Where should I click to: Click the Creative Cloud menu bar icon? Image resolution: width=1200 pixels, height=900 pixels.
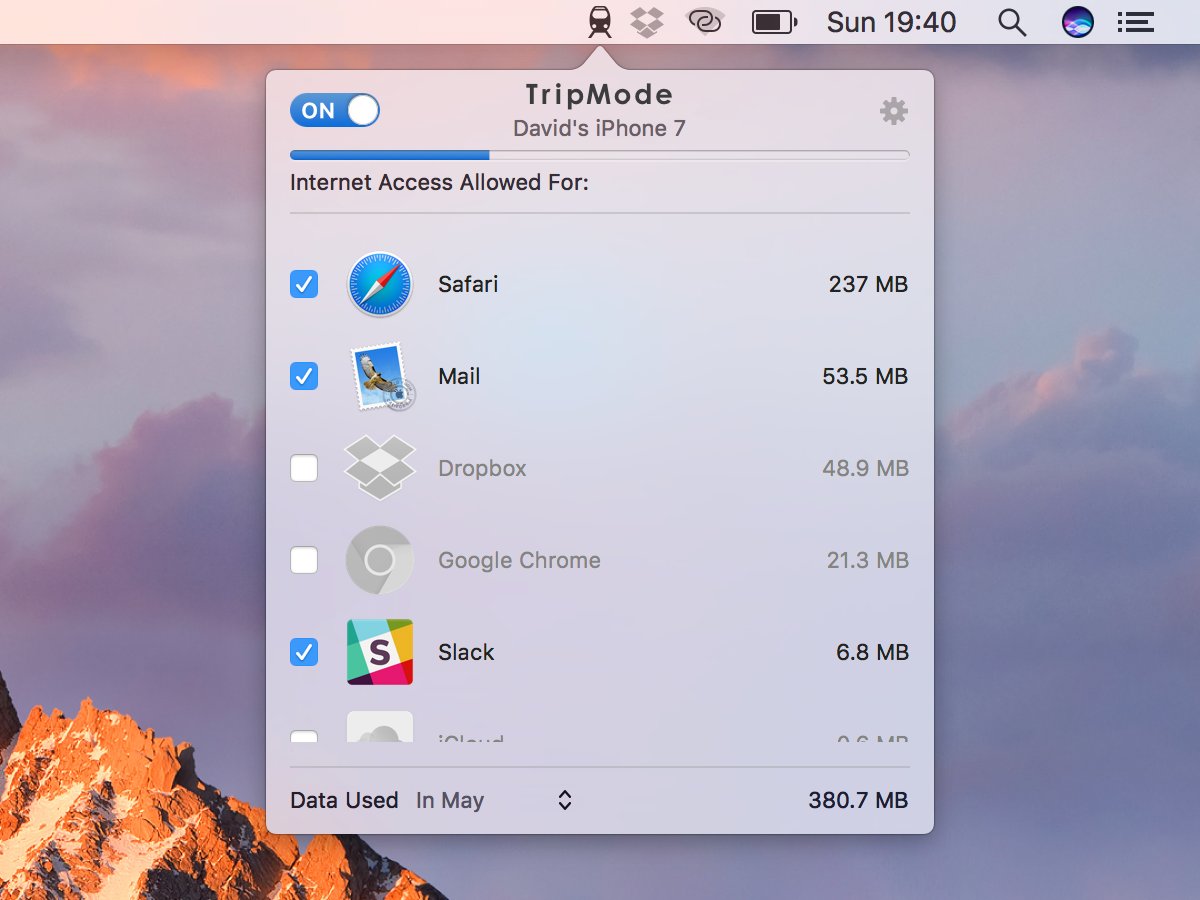[x=705, y=21]
